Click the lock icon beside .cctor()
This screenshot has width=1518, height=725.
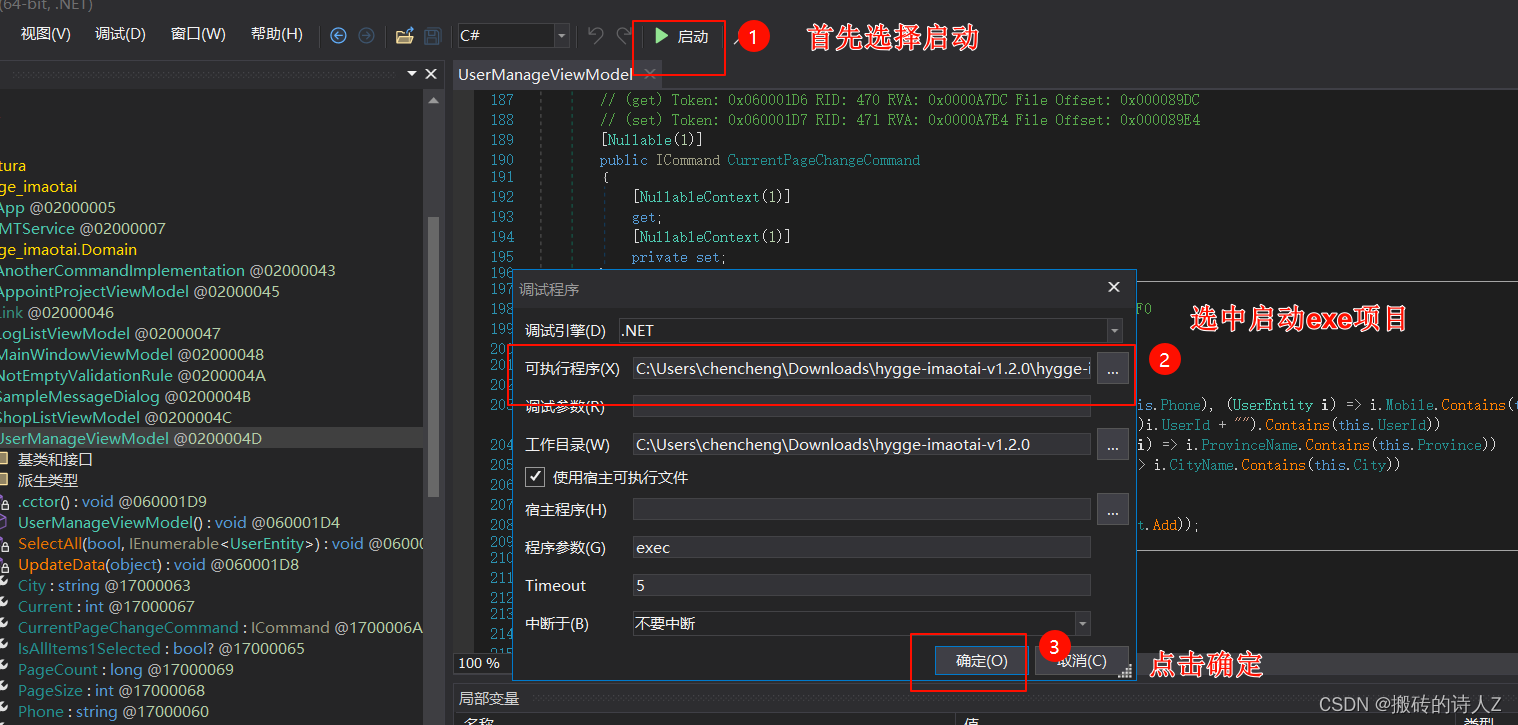point(5,502)
